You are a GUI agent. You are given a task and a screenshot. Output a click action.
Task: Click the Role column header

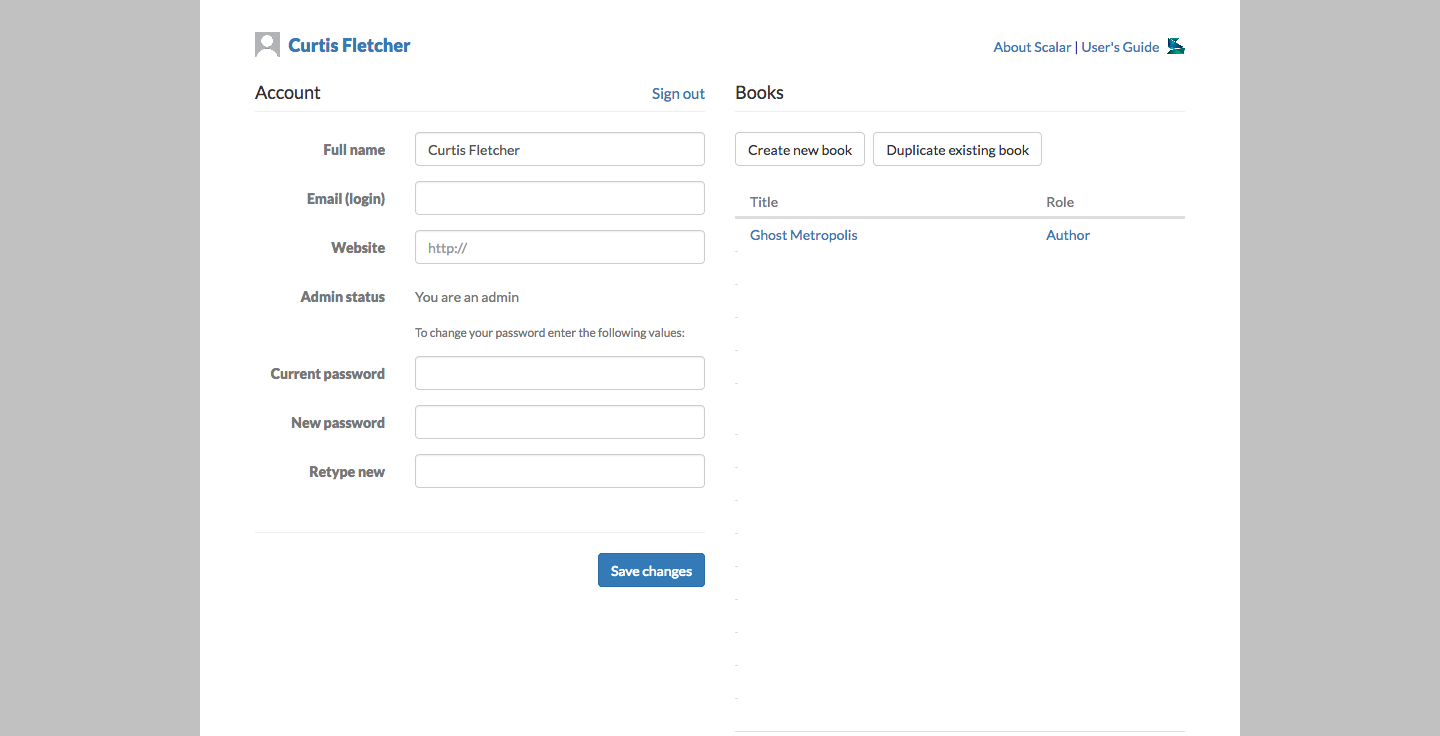[x=1059, y=202]
